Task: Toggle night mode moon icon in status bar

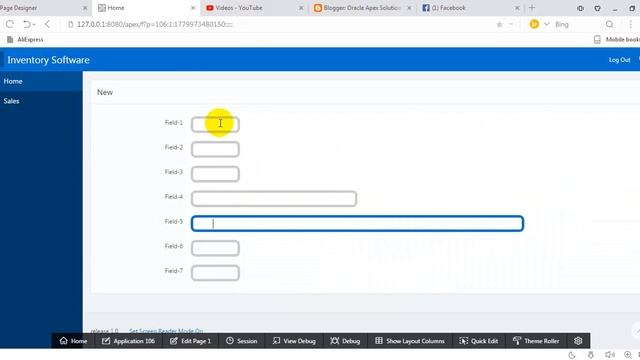Action: [572, 355]
